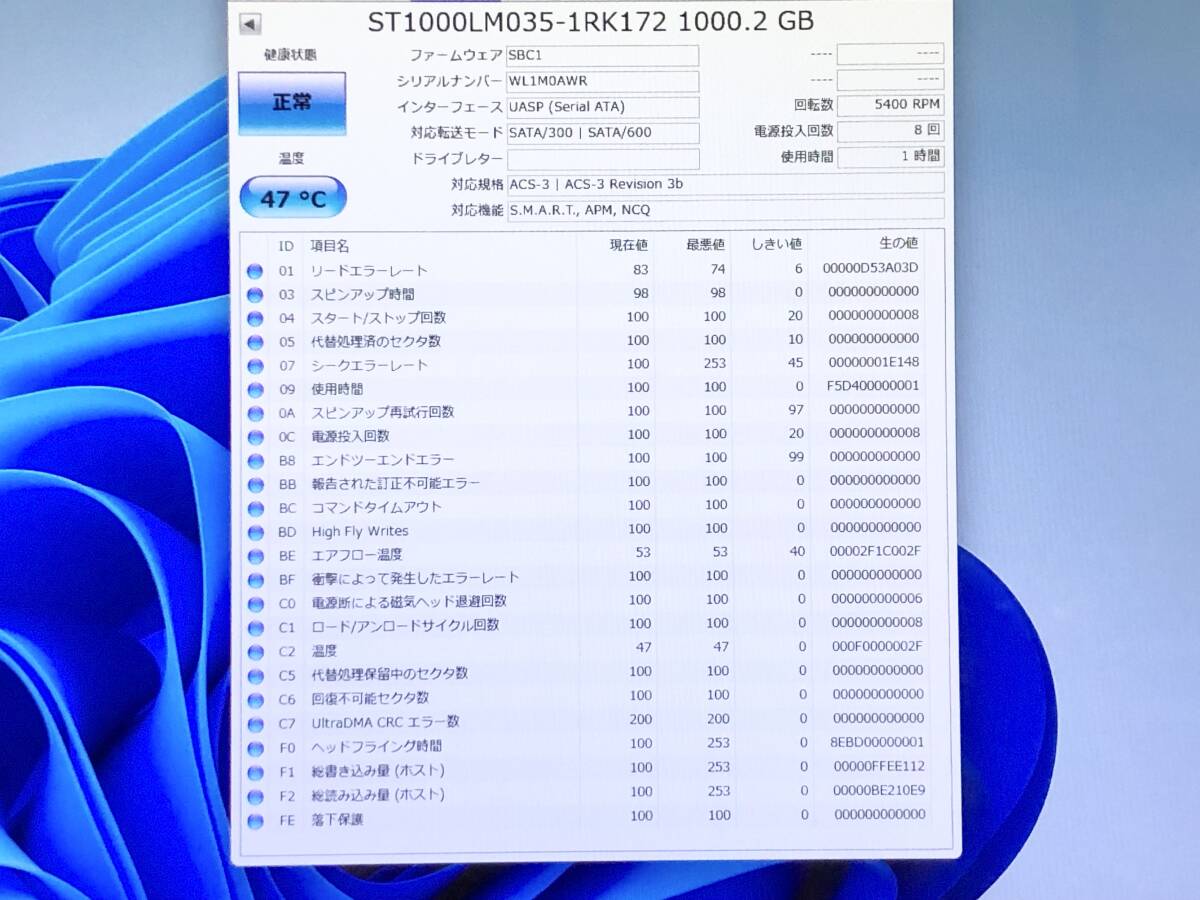Click the 正常 health status button
The width and height of the screenshot is (1200, 900).
(x=292, y=103)
